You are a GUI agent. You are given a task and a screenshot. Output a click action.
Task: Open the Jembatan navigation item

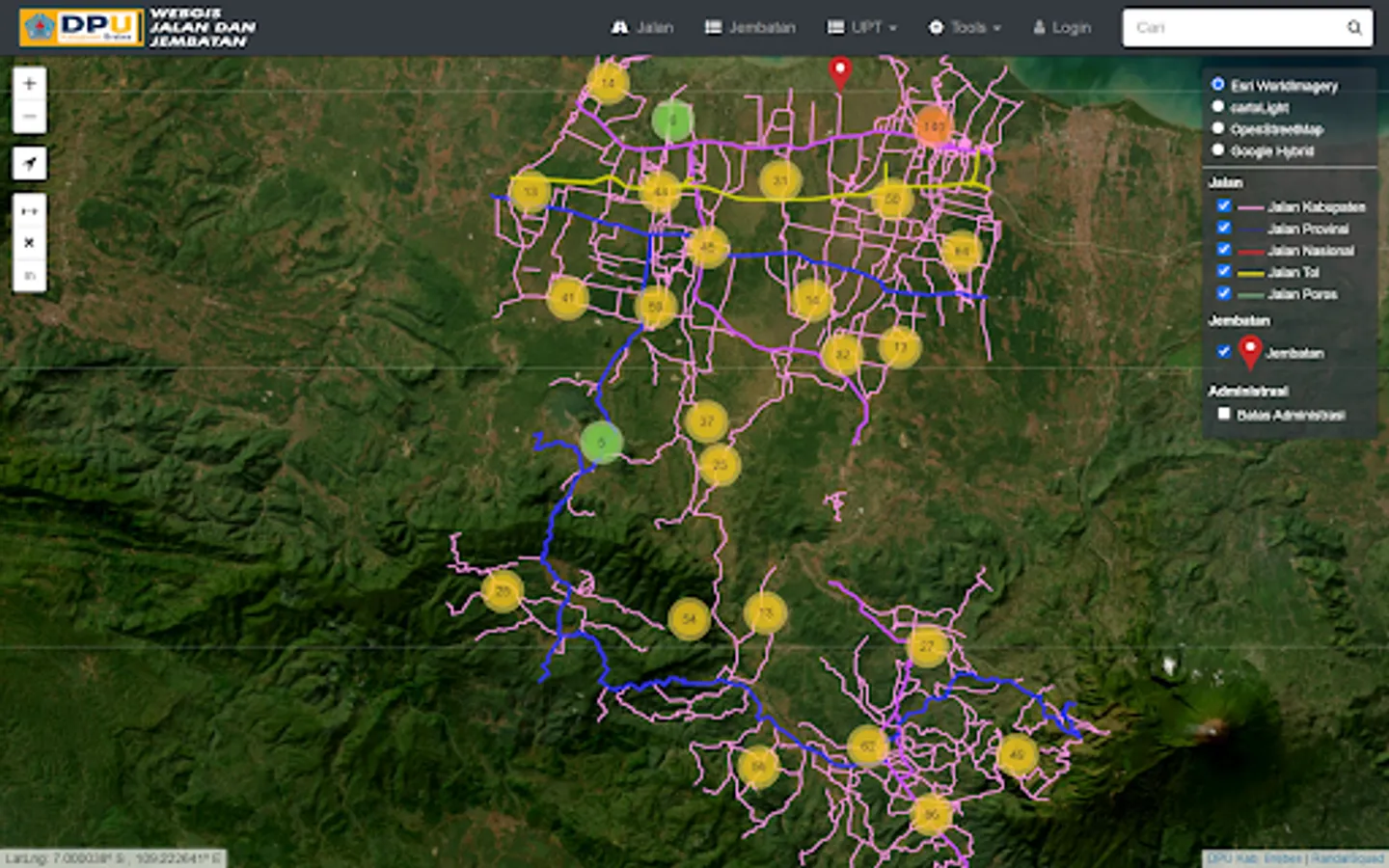750,28
